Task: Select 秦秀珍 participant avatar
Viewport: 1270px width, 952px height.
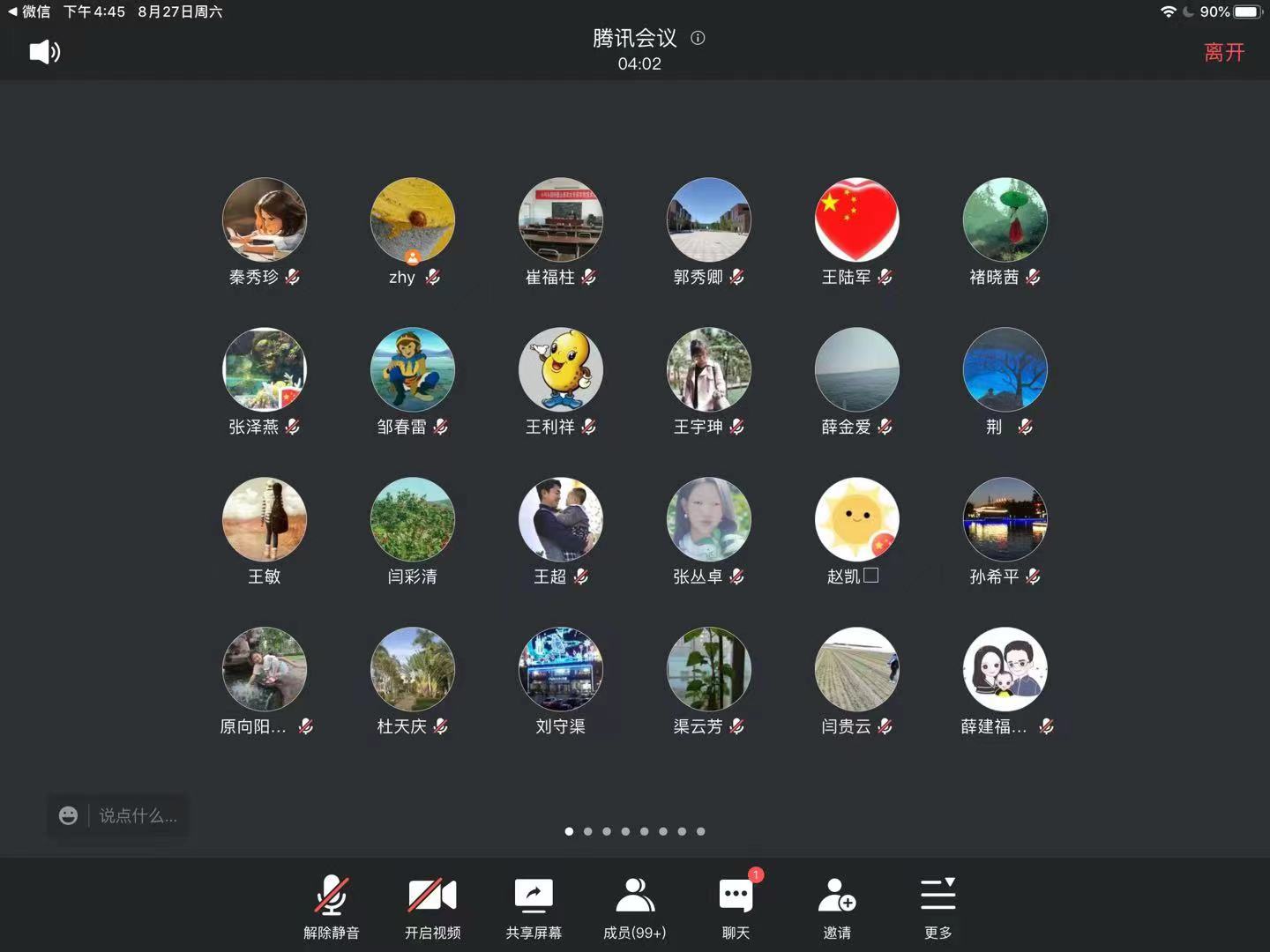Action: point(265,220)
